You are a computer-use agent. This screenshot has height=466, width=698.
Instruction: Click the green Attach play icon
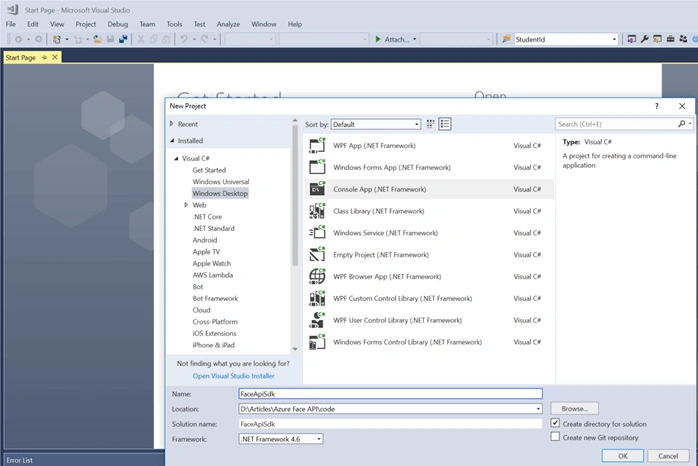(378, 39)
